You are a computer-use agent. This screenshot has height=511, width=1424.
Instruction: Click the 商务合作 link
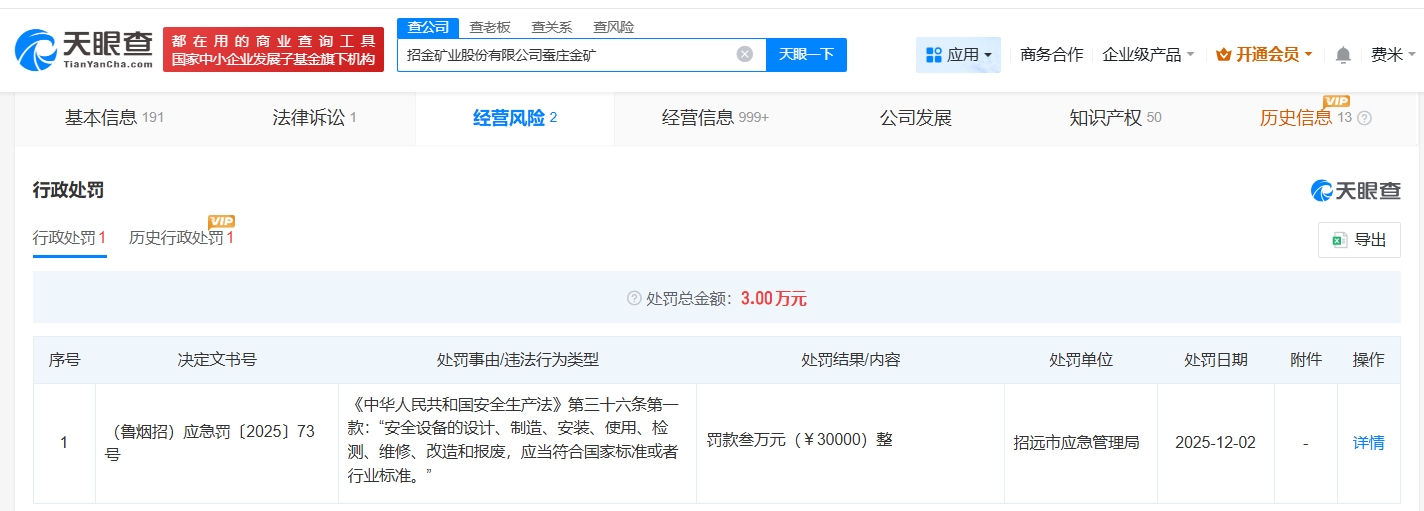coord(1051,55)
